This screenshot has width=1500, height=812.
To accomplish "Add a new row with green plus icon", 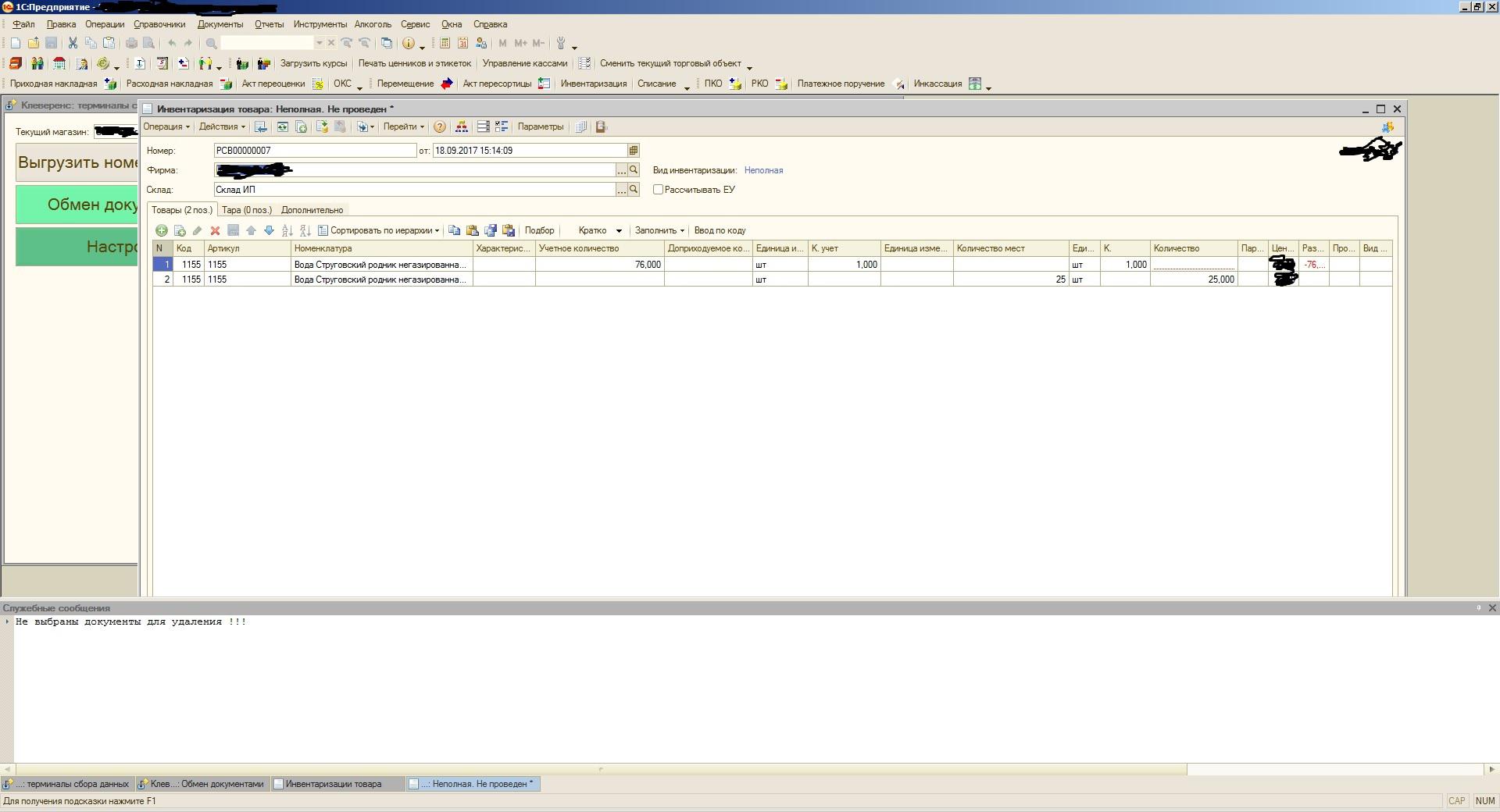I will (161, 230).
